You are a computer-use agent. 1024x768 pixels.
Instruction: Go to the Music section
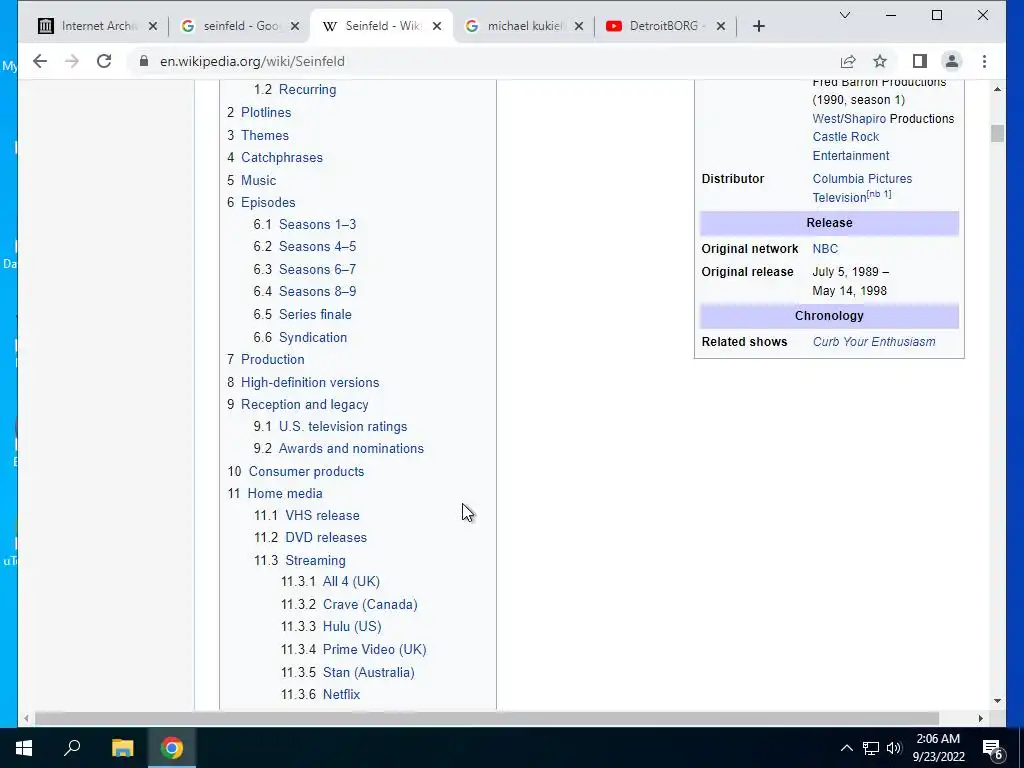(x=259, y=180)
